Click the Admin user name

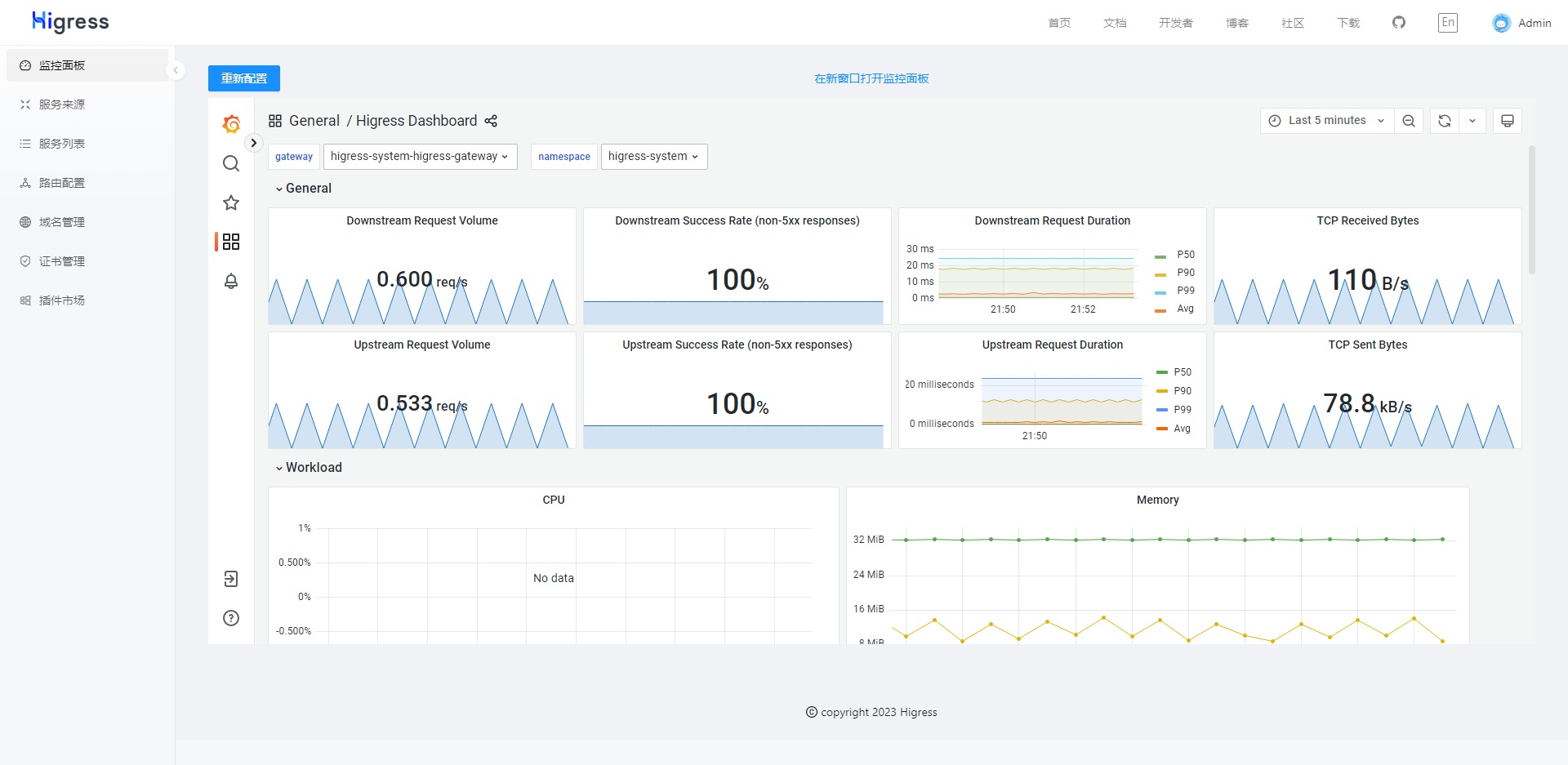(1535, 23)
